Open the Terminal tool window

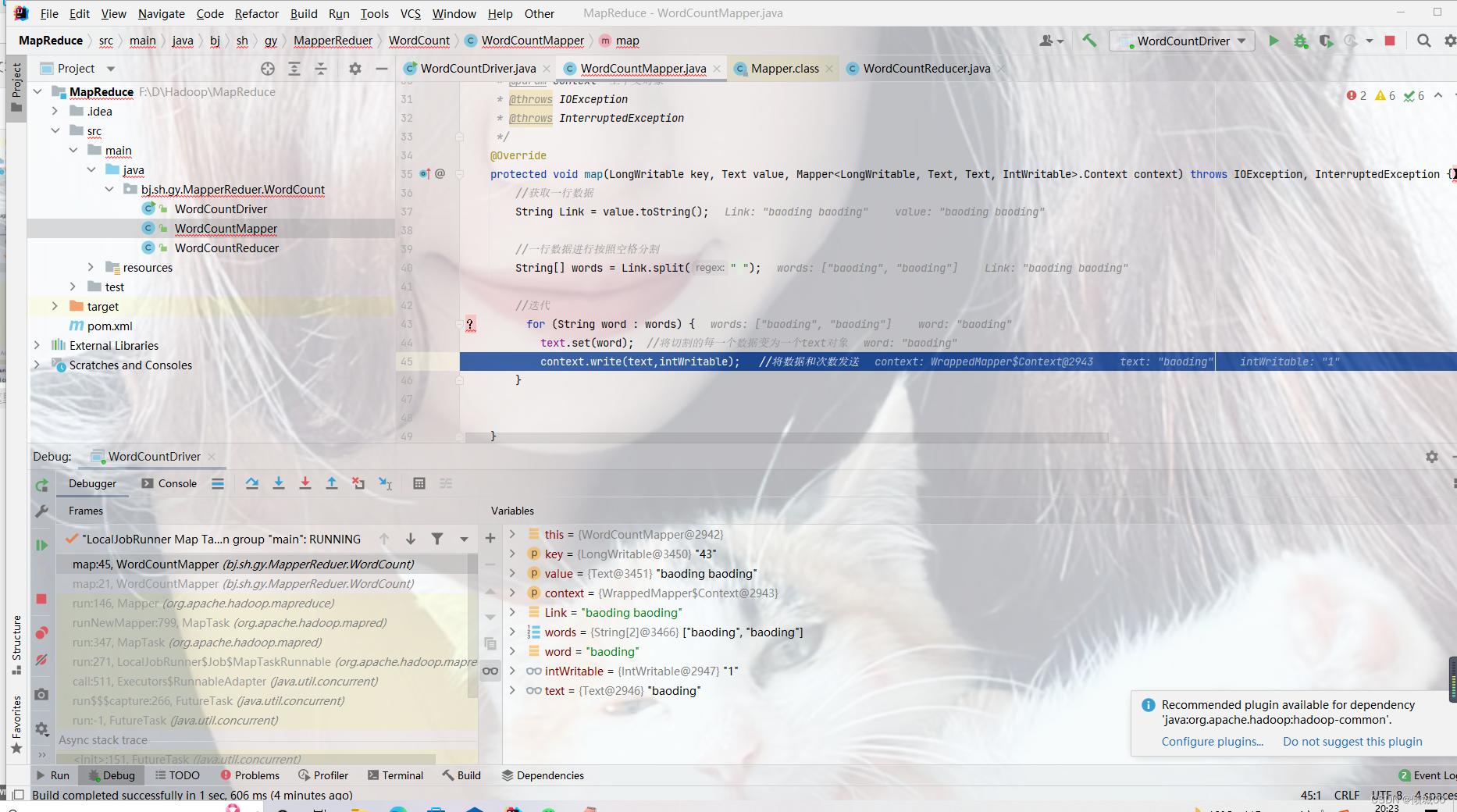pyautogui.click(x=395, y=775)
